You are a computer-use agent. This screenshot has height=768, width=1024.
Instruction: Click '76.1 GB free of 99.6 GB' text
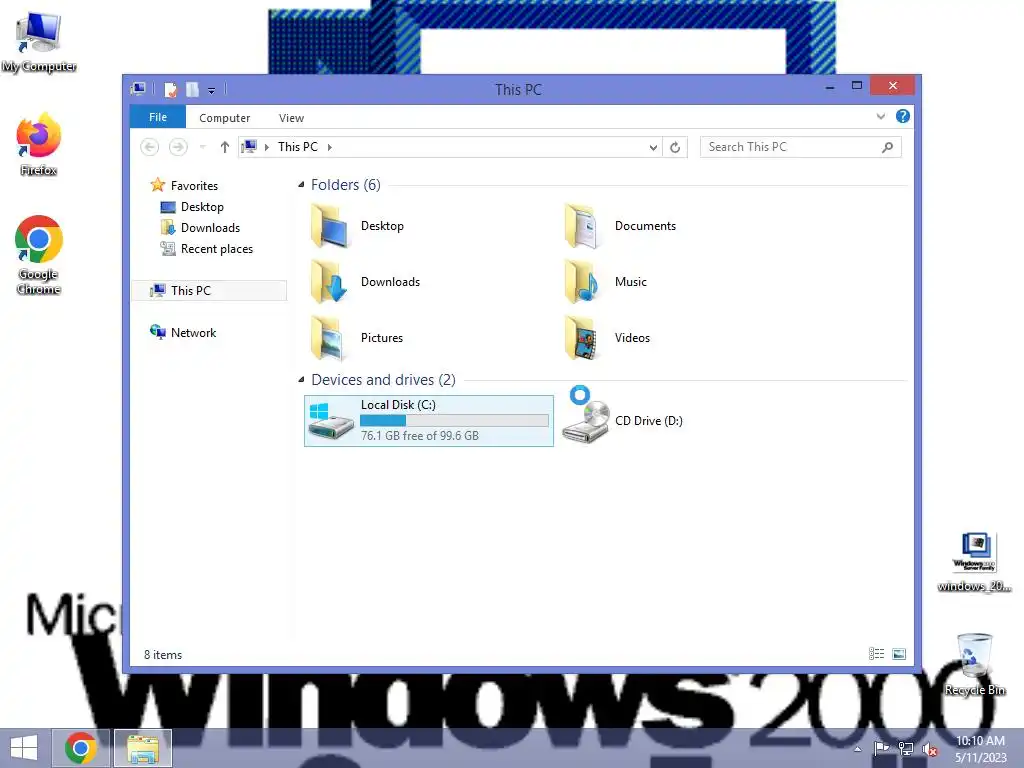(x=420, y=436)
